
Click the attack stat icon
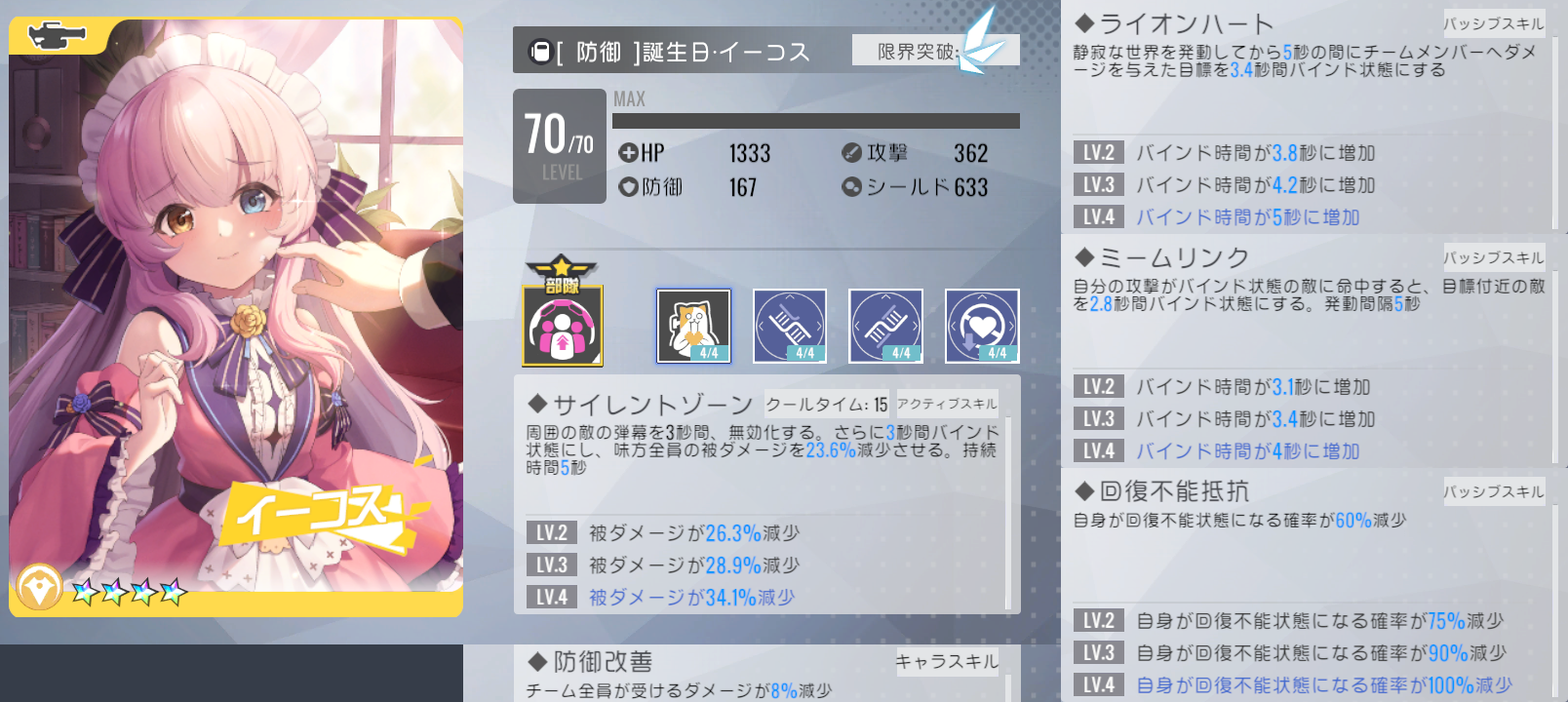coord(851,152)
